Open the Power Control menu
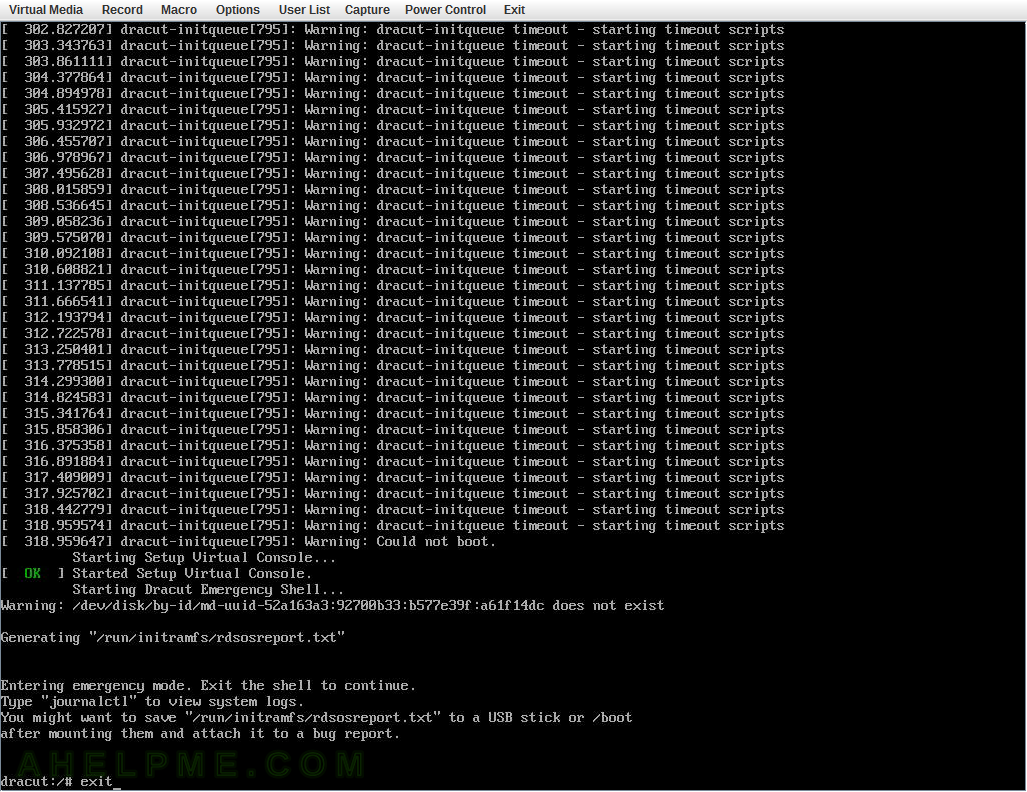 pos(445,10)
